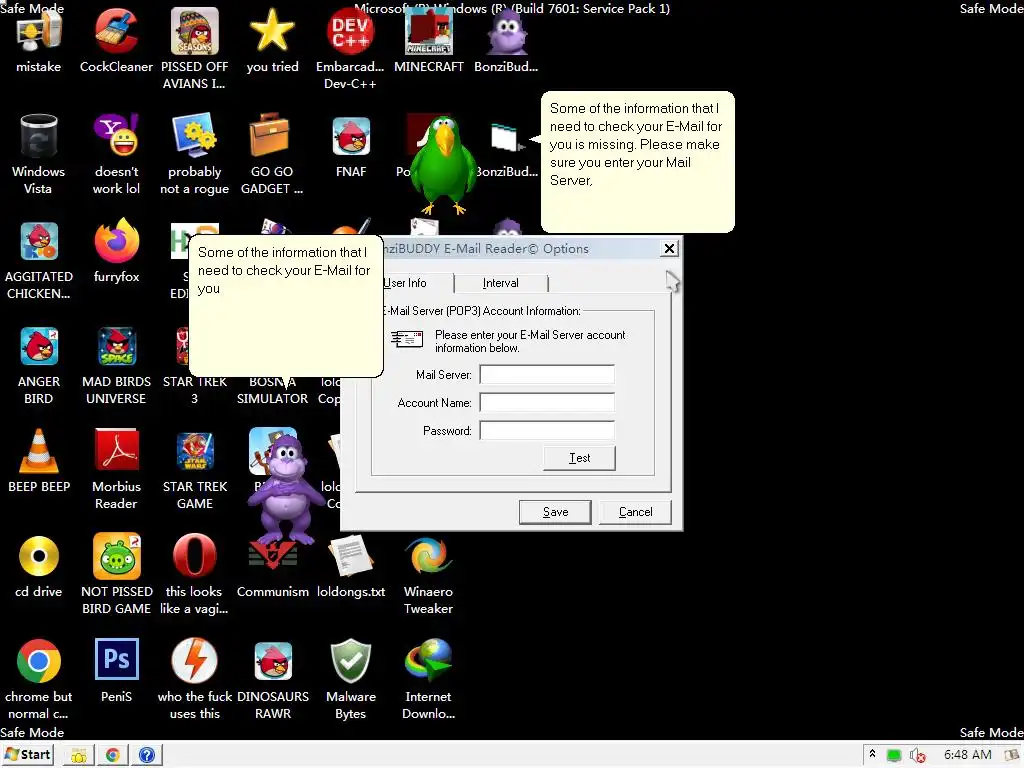Viewport: 1024px width, 768px height.
Task: Switch to the Interval tab
Action: tap(500, 283)
